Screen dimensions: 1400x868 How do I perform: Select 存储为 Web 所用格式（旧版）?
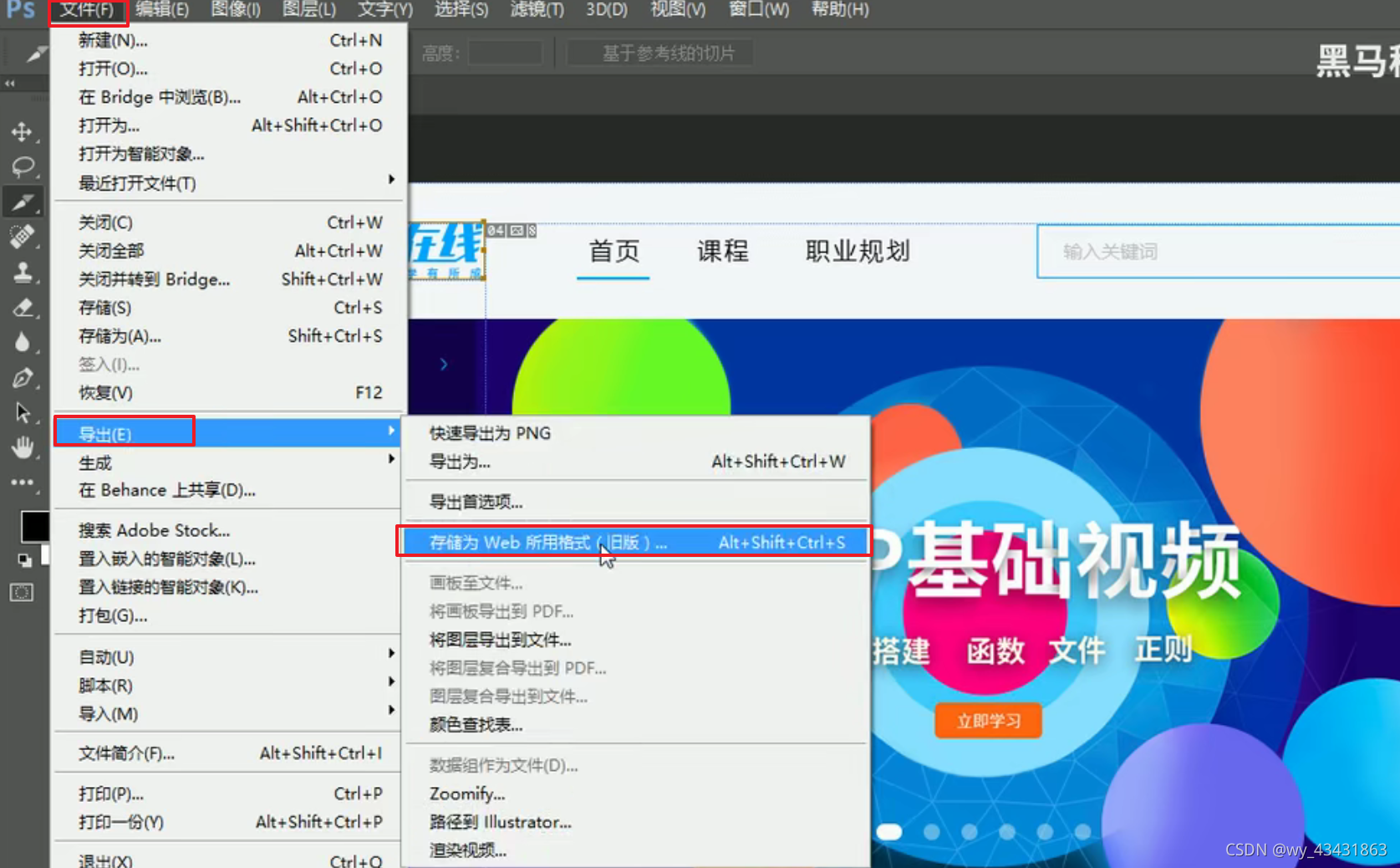click(x=636, y=542)
